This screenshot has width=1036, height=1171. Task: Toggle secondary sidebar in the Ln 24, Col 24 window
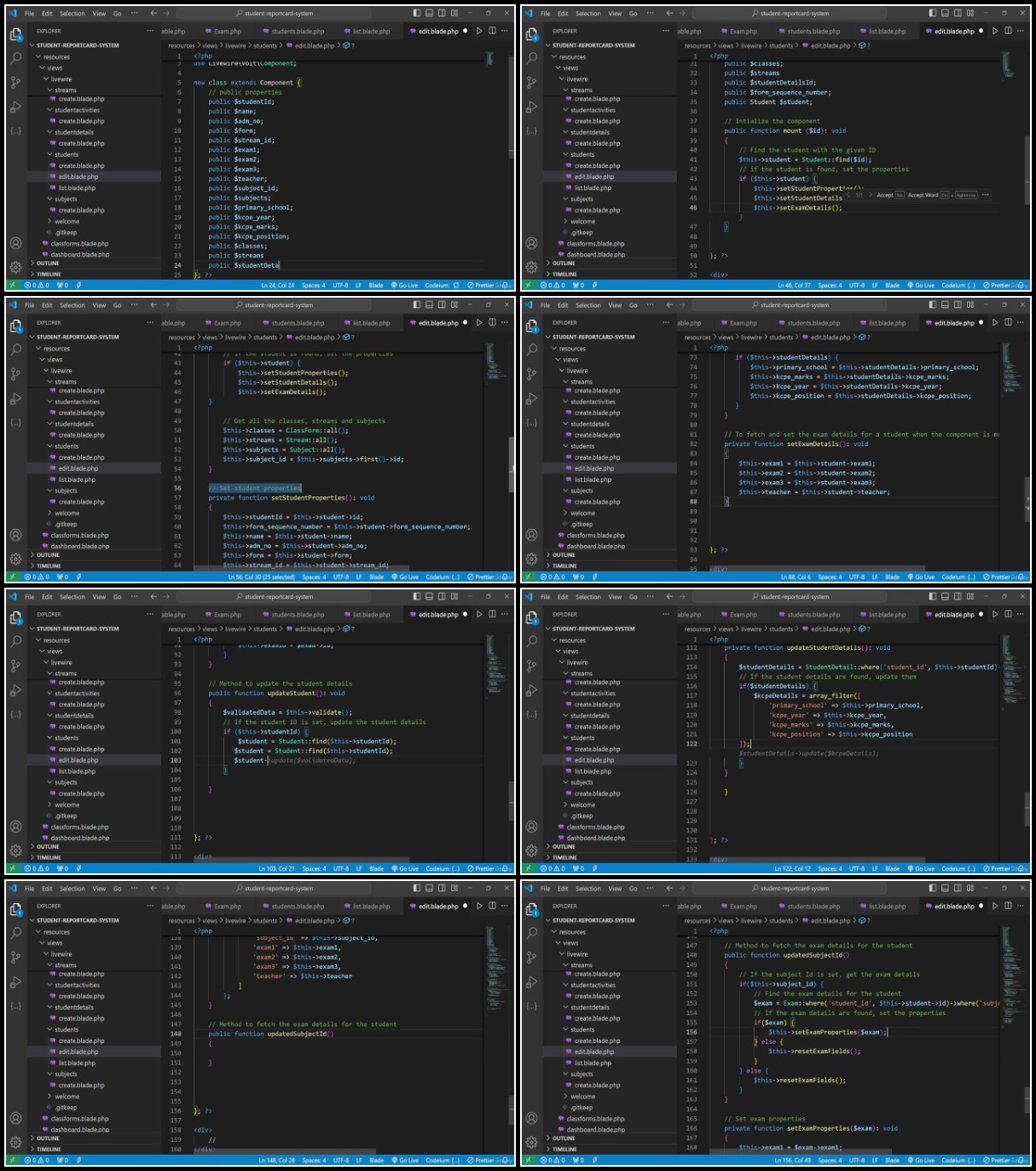[x=442, y=13]
